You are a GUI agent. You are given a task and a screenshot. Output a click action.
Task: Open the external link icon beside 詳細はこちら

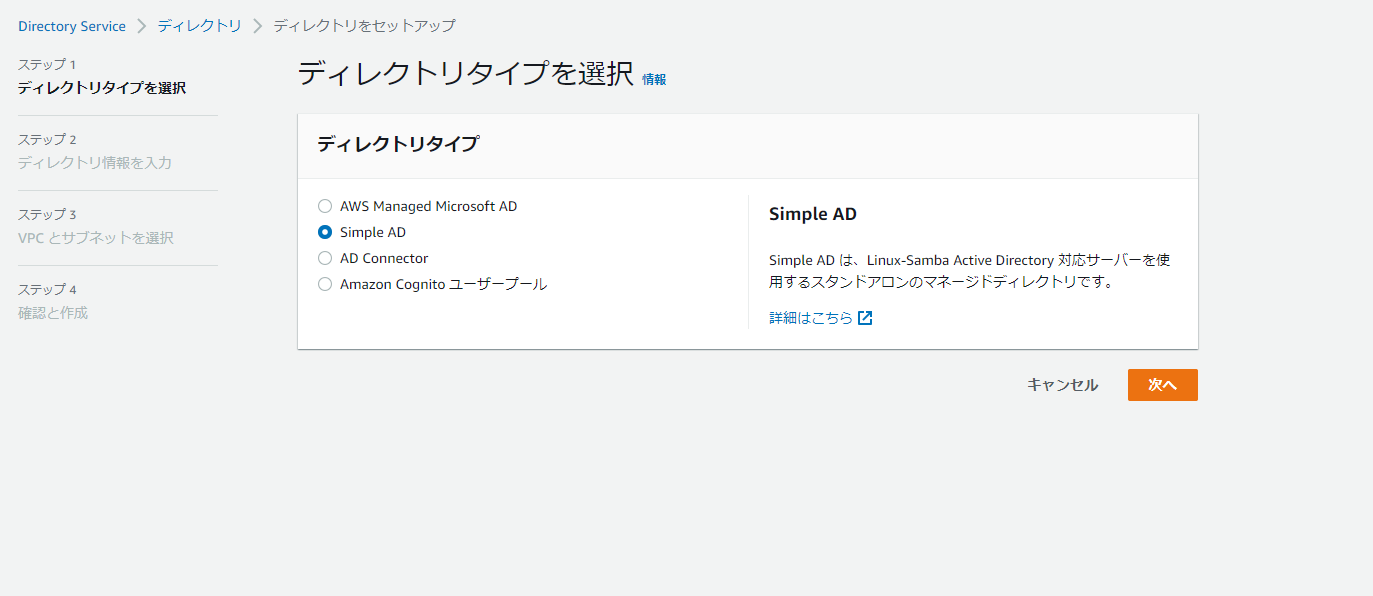tap(866, 318)
